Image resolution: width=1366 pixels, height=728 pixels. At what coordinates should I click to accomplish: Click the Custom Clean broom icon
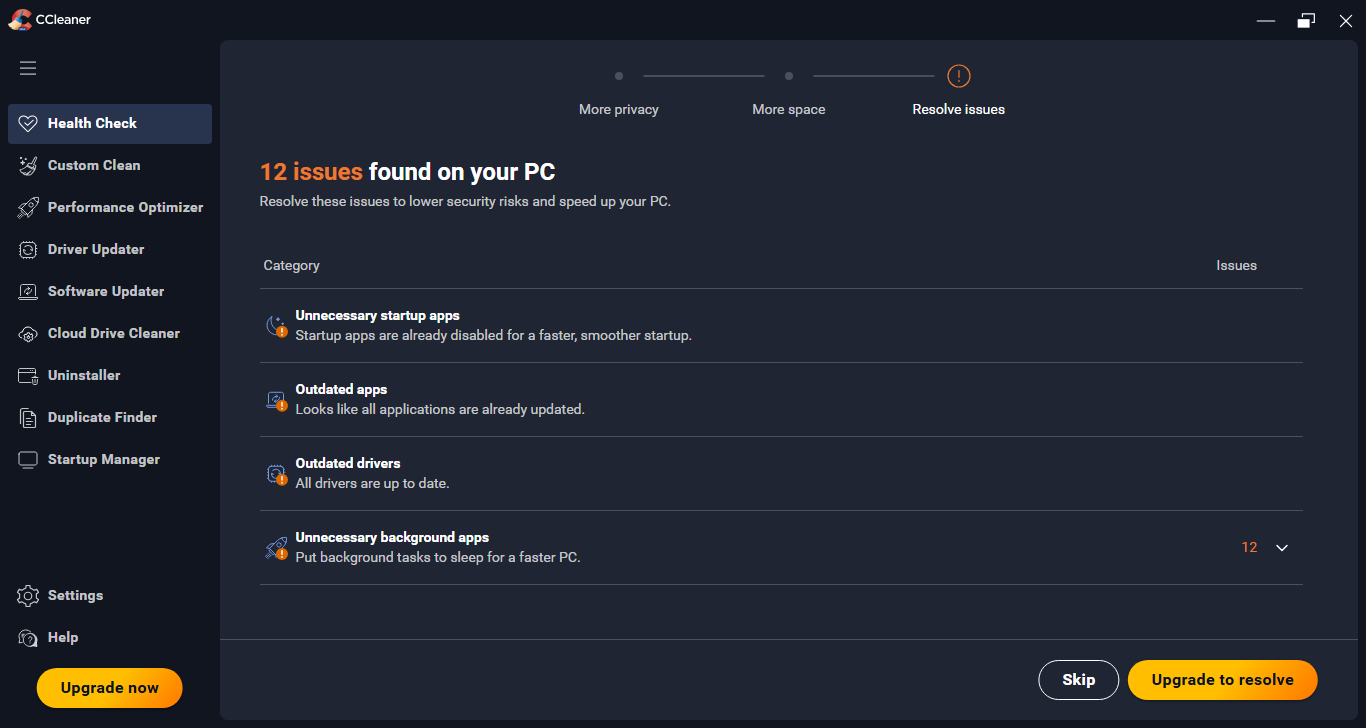click(x=28, y=166)
